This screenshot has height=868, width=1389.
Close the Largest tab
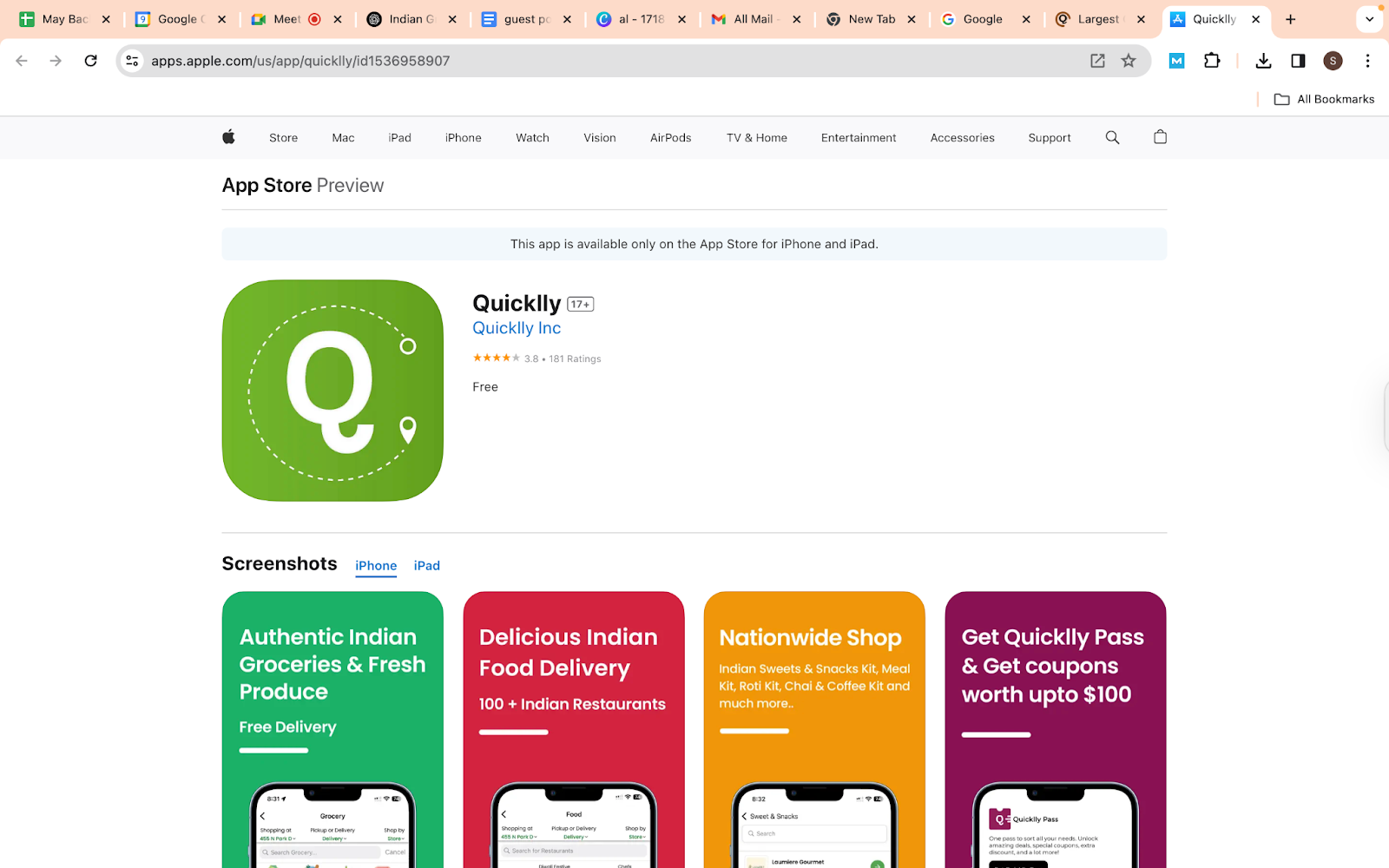coord(1141,19)
